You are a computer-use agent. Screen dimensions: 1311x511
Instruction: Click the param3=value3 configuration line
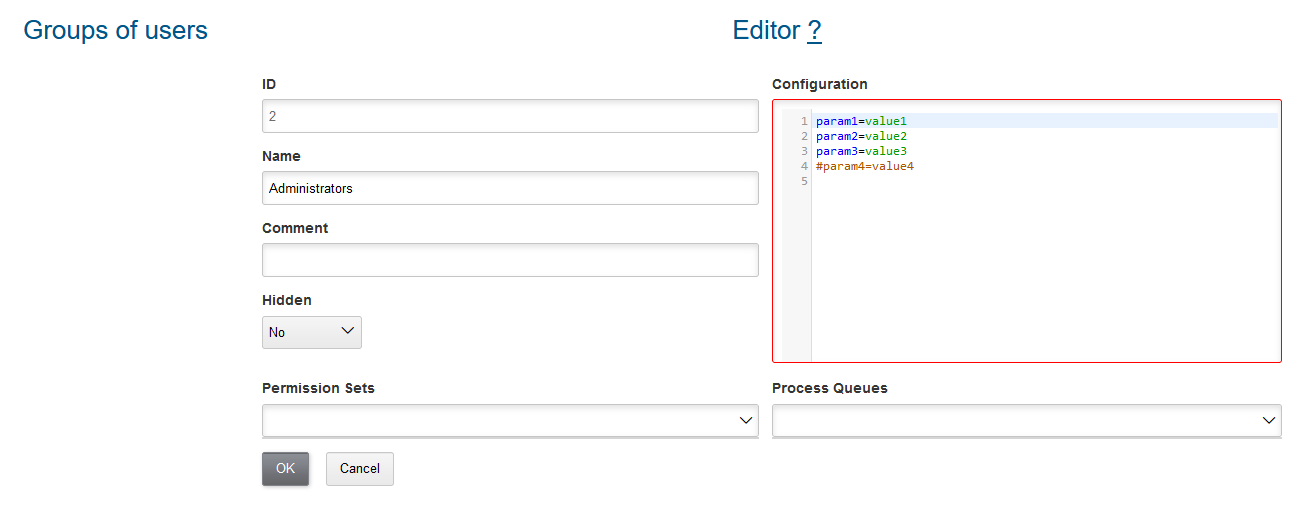861,151
